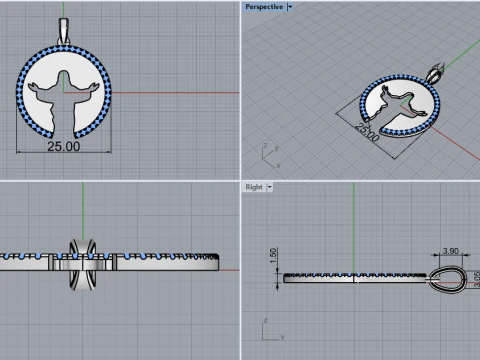
Task: Select the 1.50 thickness dimension text
Action: point(273,256)
